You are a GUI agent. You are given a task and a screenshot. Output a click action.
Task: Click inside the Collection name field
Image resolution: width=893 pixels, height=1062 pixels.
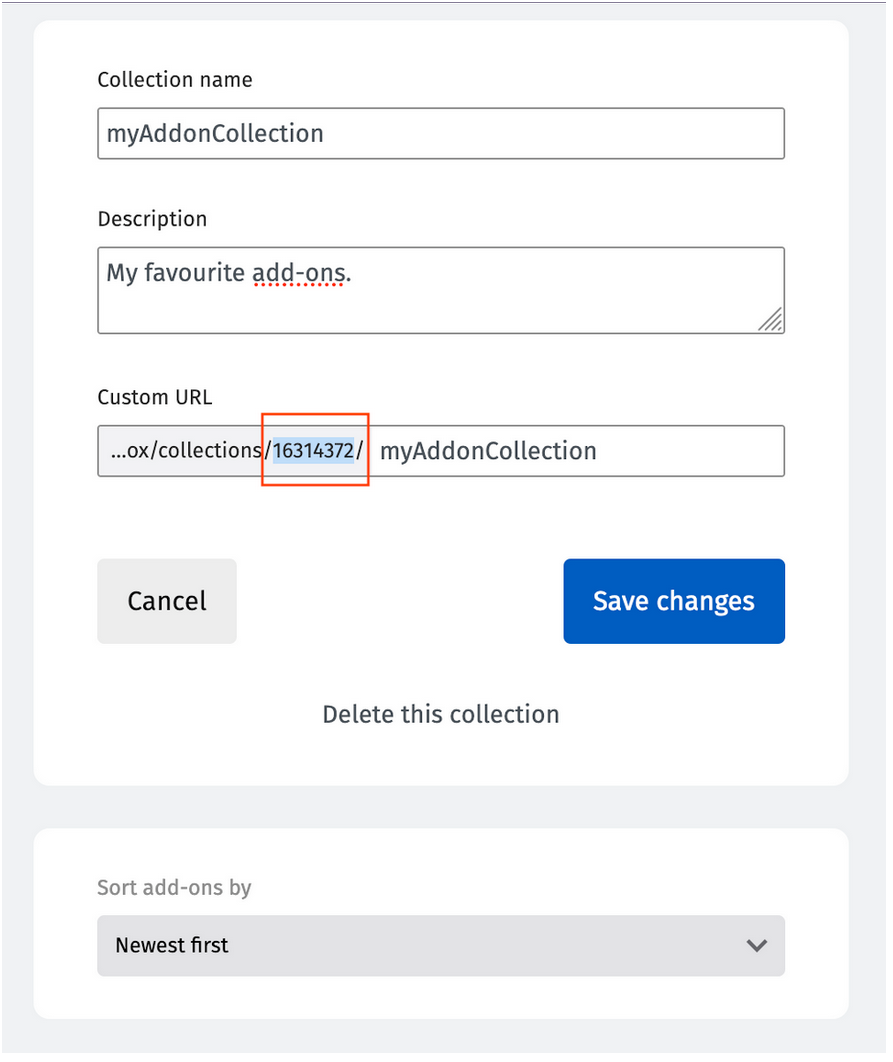click(440, 133)
